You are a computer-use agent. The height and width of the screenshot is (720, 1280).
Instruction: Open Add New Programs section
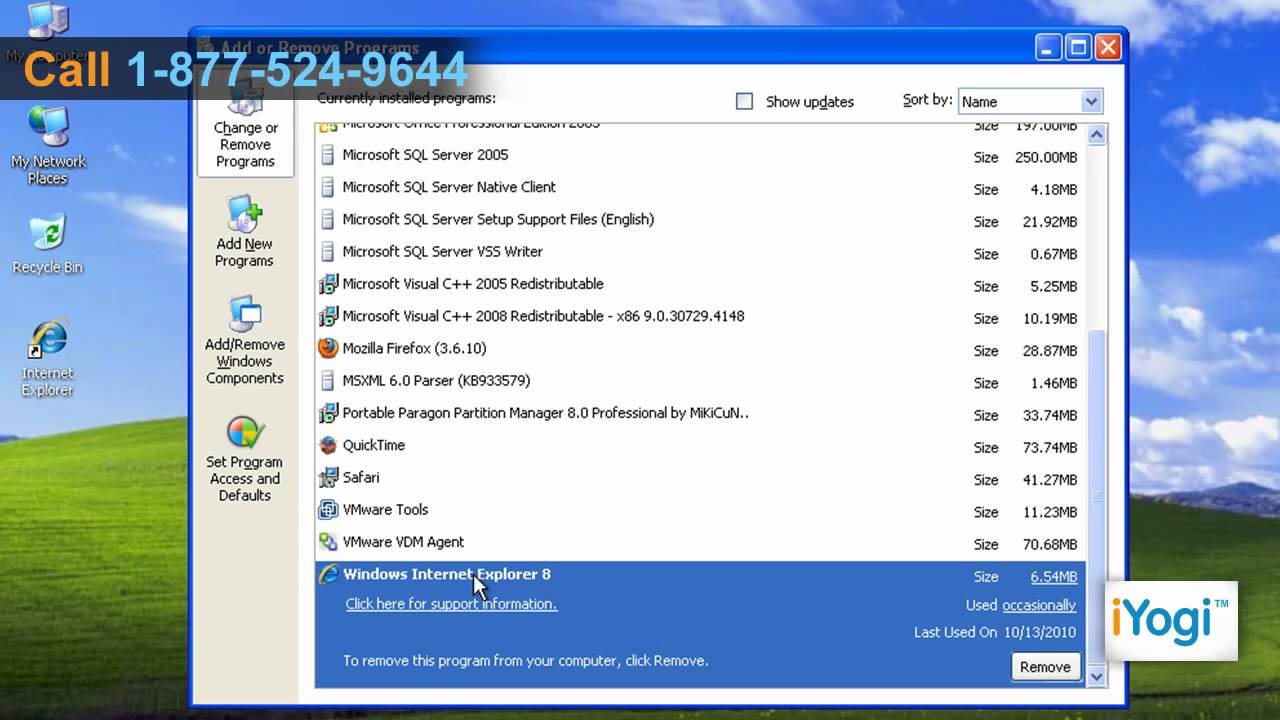[244, 232]
